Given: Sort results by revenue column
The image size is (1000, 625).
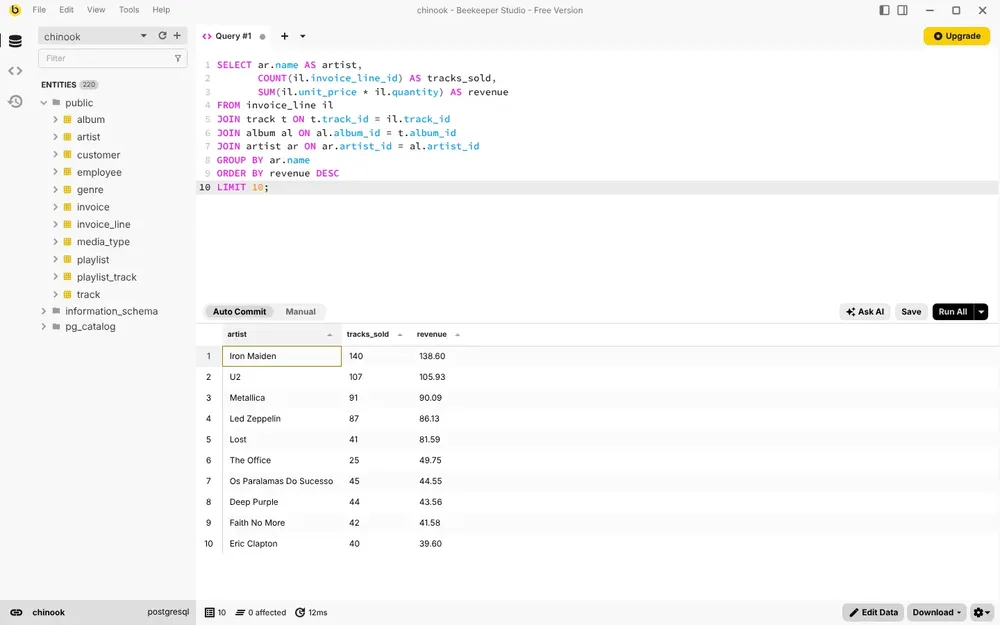Looking at the screenshot, I should click(439, 334).
